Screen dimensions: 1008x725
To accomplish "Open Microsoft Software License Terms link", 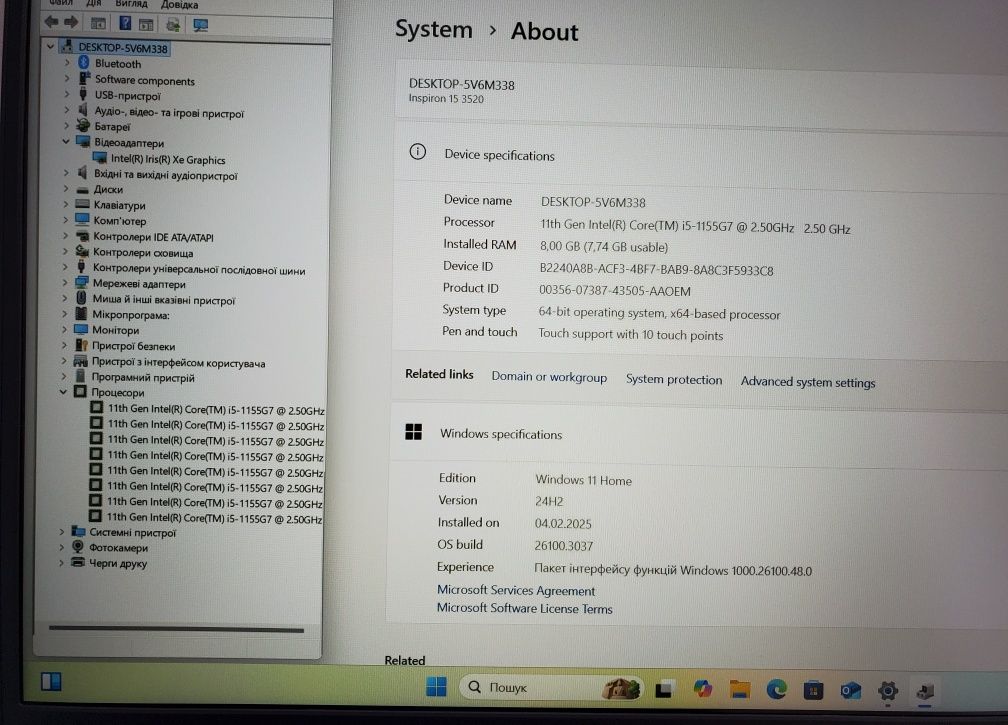I will point(525,608).
